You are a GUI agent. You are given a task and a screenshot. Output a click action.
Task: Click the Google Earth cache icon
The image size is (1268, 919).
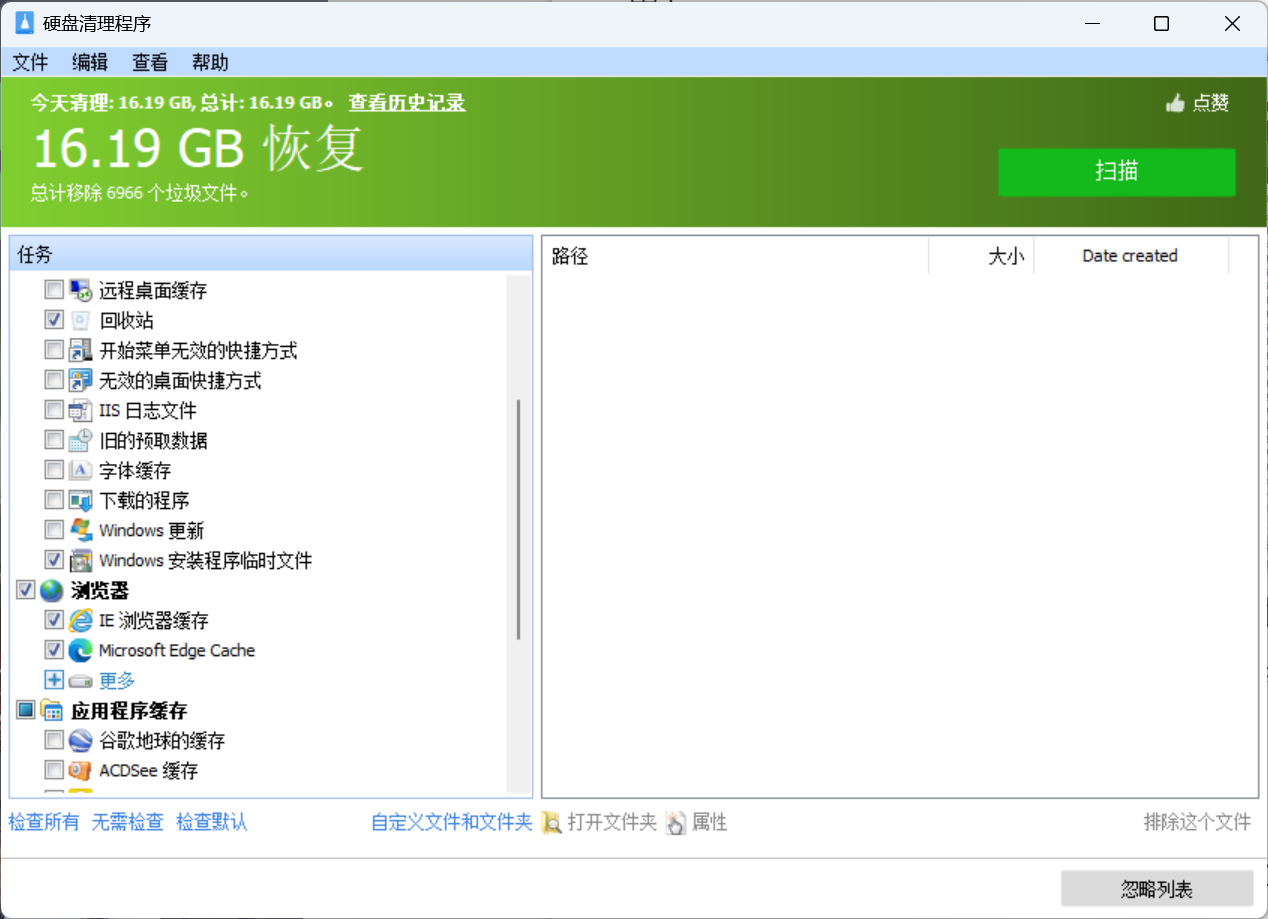tap(81, 741)
